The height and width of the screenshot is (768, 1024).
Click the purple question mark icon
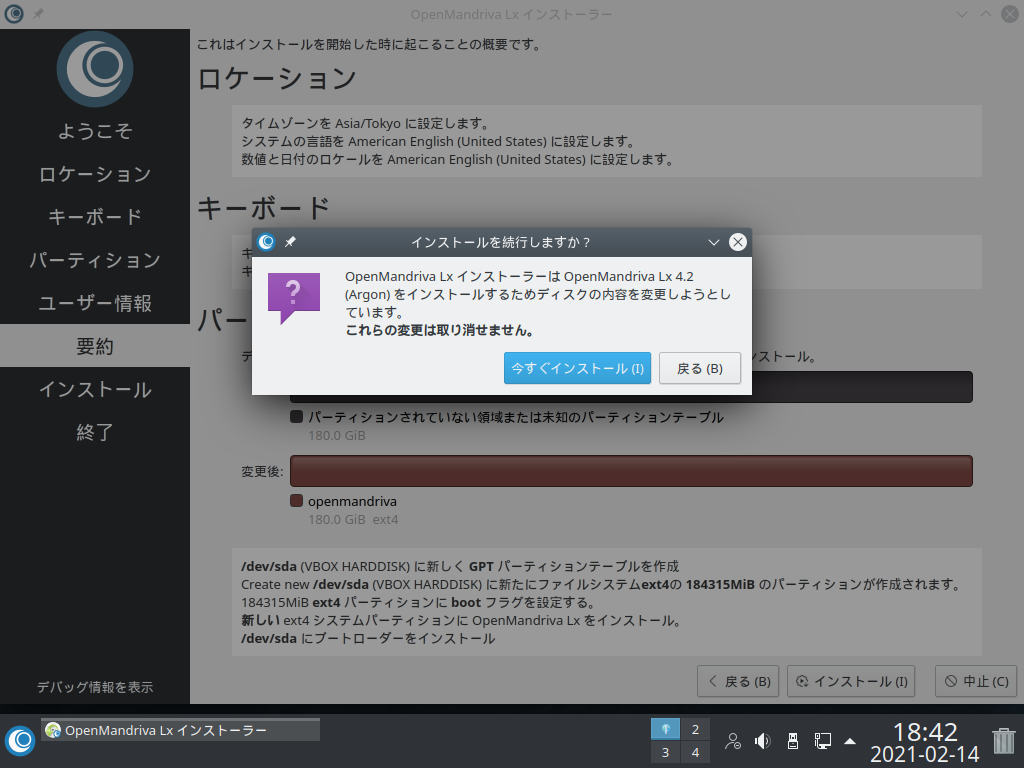(294, 298)
